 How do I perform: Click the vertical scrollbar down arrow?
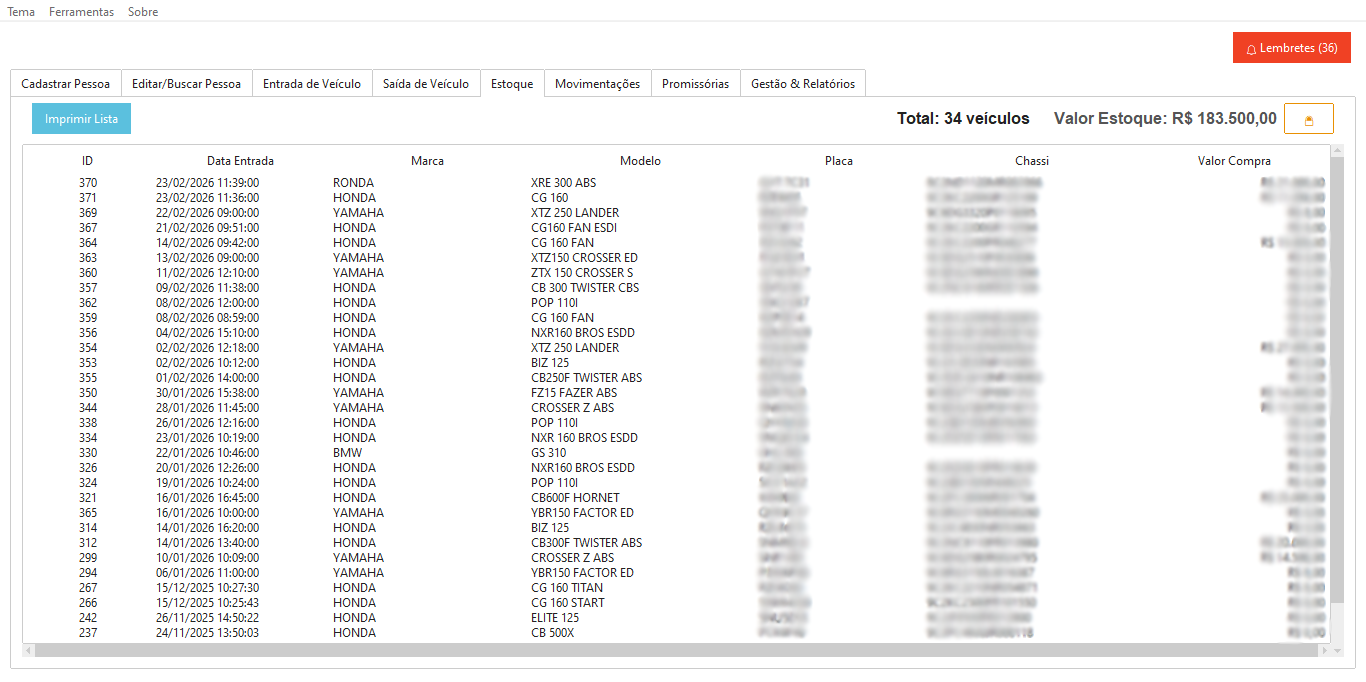coord(1337,650)
